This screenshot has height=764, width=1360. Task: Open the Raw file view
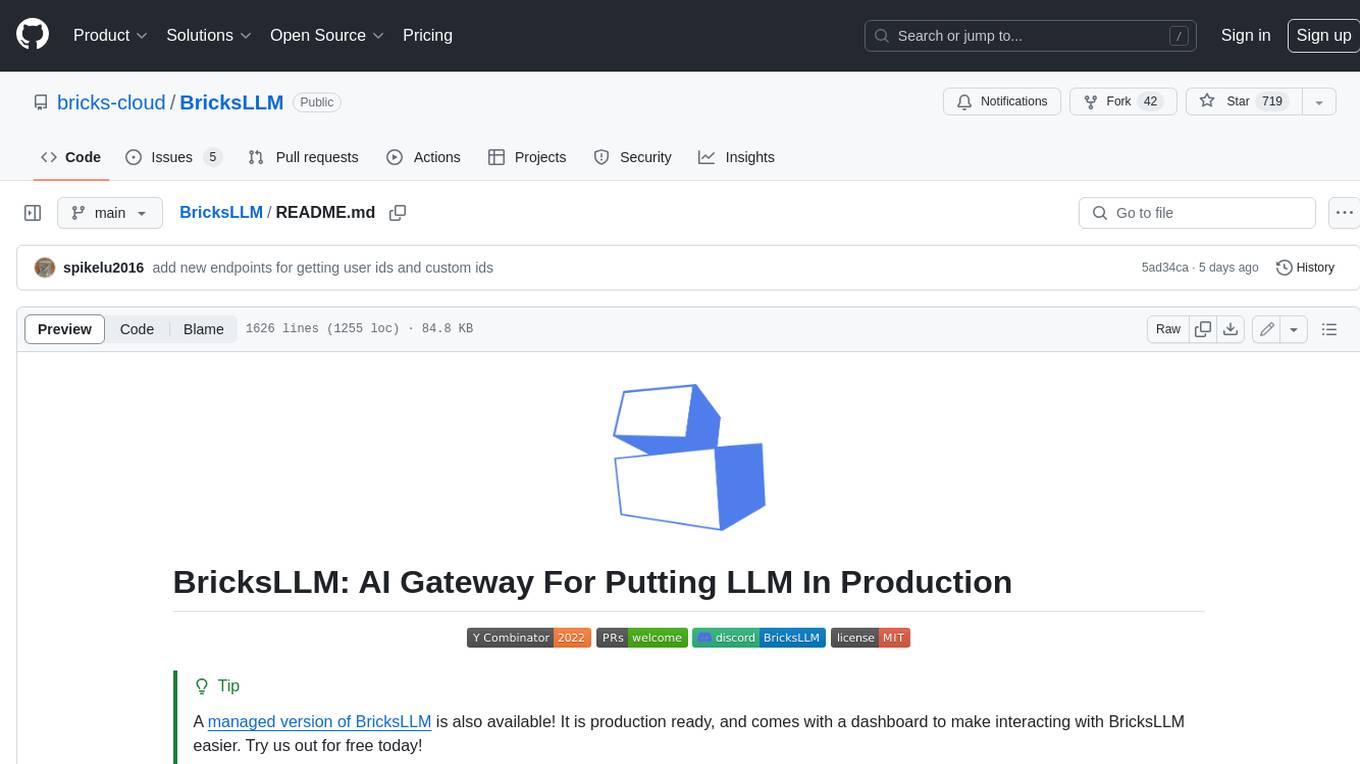click(x=1168, y=329)
